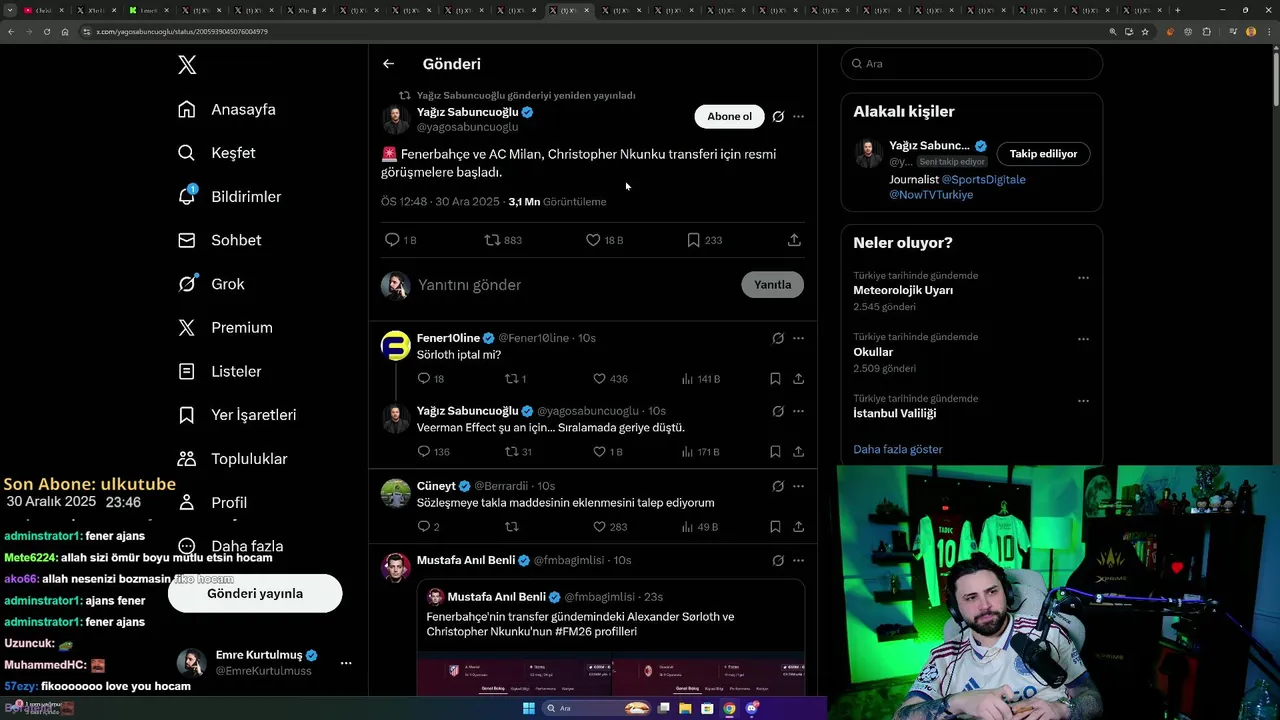Repost Veerman Effect post showing 31

pyautogui.click(x=511, y=452)
